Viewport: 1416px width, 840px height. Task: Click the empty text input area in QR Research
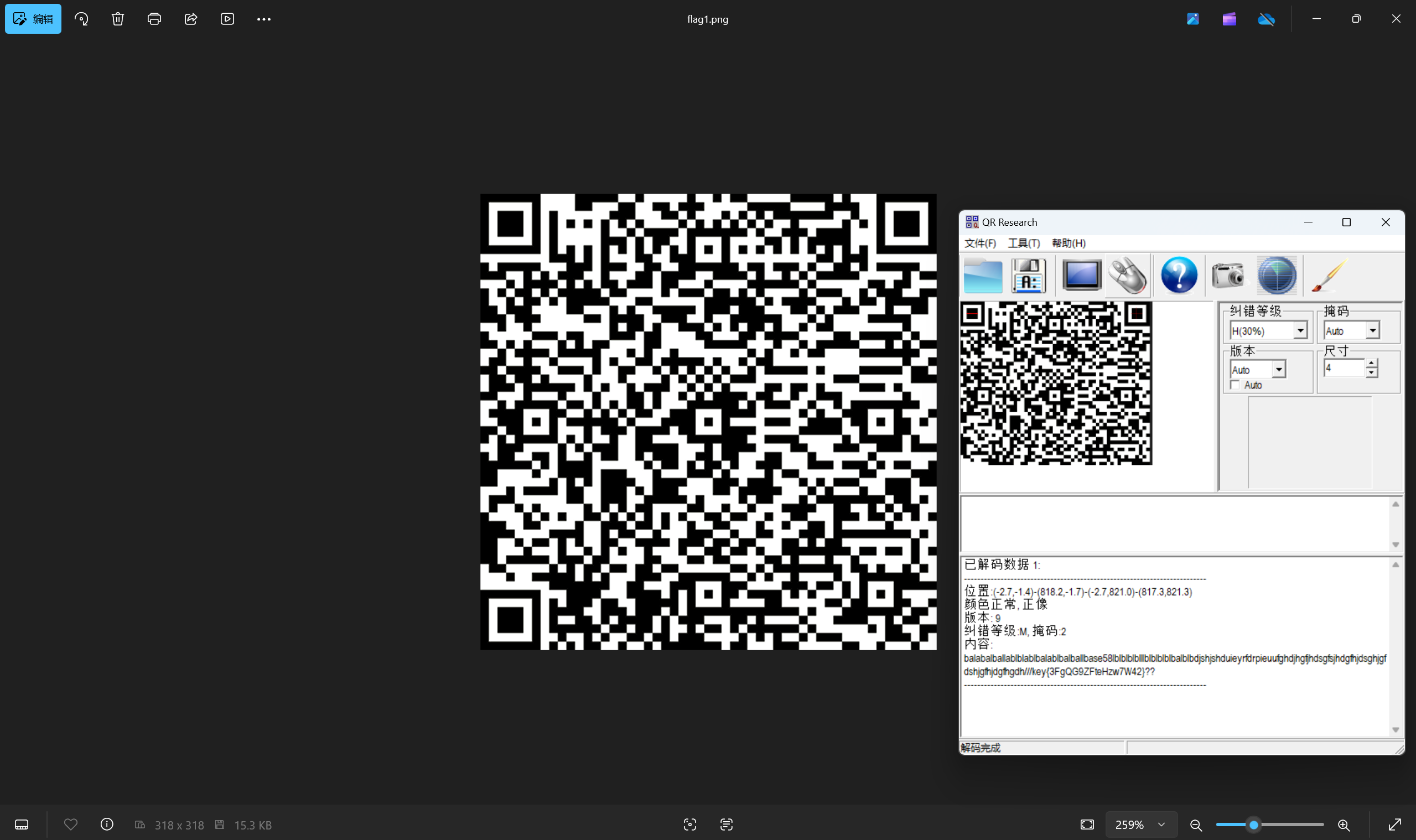[x=1175, y=523]
